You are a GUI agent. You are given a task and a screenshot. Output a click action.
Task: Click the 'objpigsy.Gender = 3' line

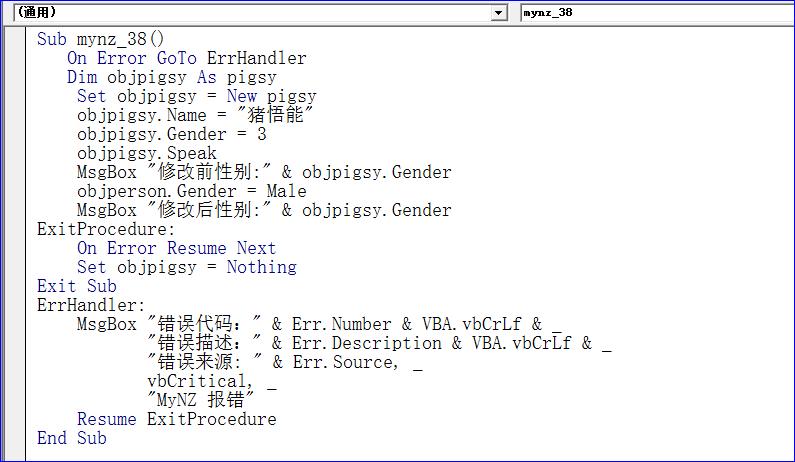(172, 134)
